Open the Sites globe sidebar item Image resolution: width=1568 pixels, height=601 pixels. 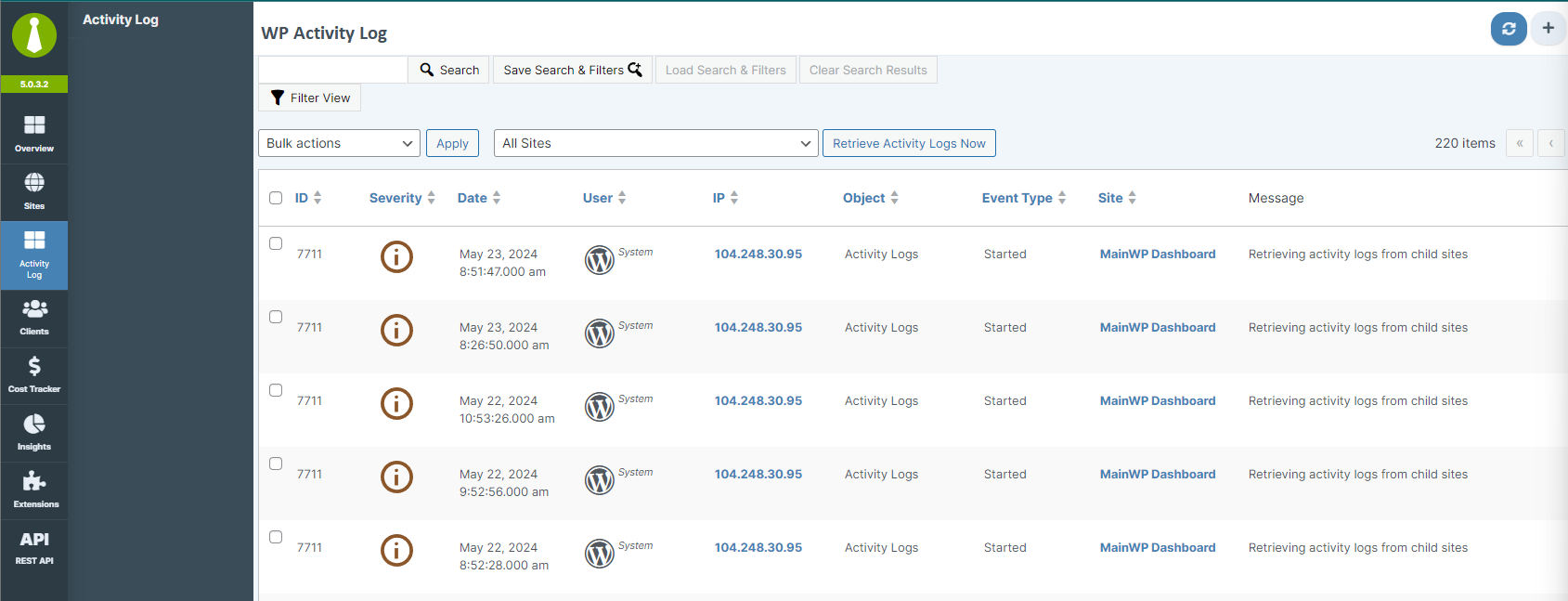click(34, 191)
